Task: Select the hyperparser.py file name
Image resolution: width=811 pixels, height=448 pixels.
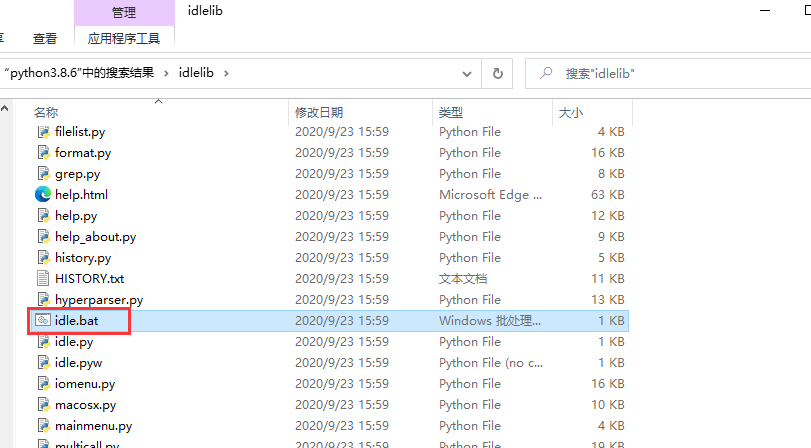Action: [99, 300]
